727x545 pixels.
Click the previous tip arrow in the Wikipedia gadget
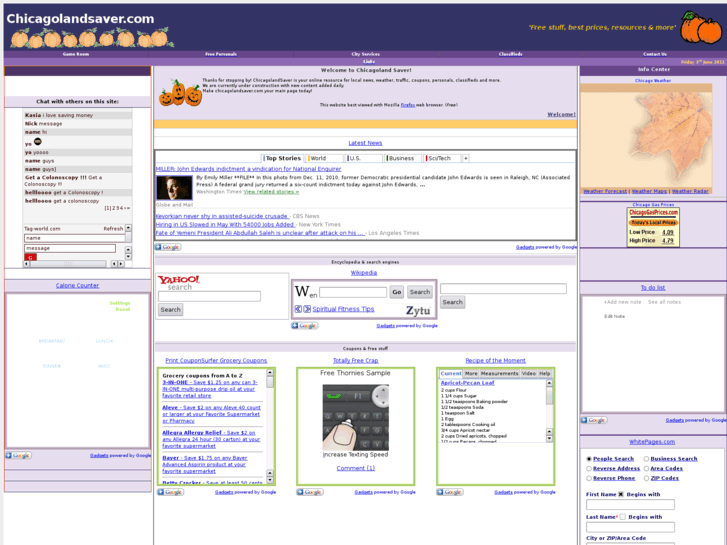click(x=298, y=309)
